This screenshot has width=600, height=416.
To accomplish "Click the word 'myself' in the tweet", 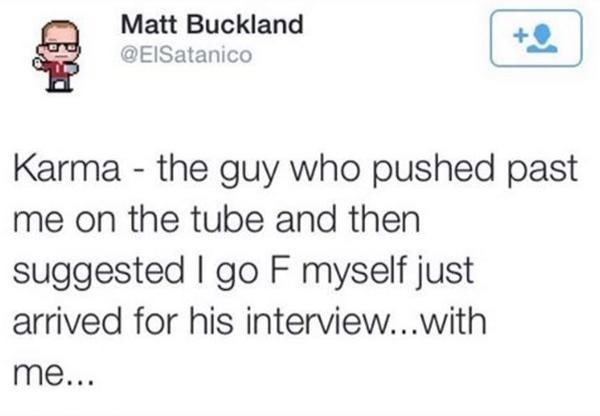I will [x=353, y=272].
